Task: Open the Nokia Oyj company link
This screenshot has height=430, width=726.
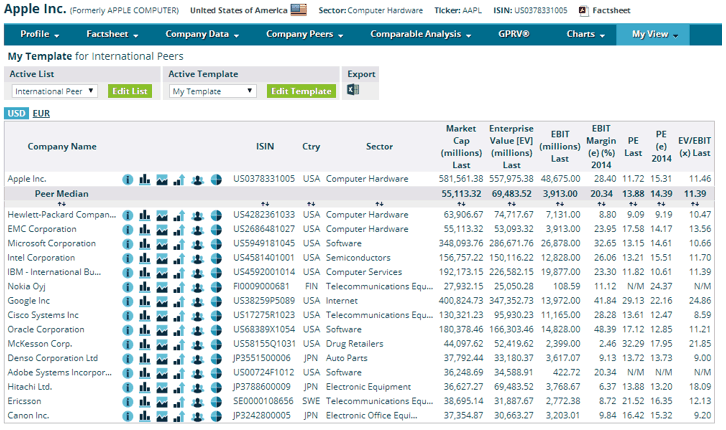Action: pos(26,287)
